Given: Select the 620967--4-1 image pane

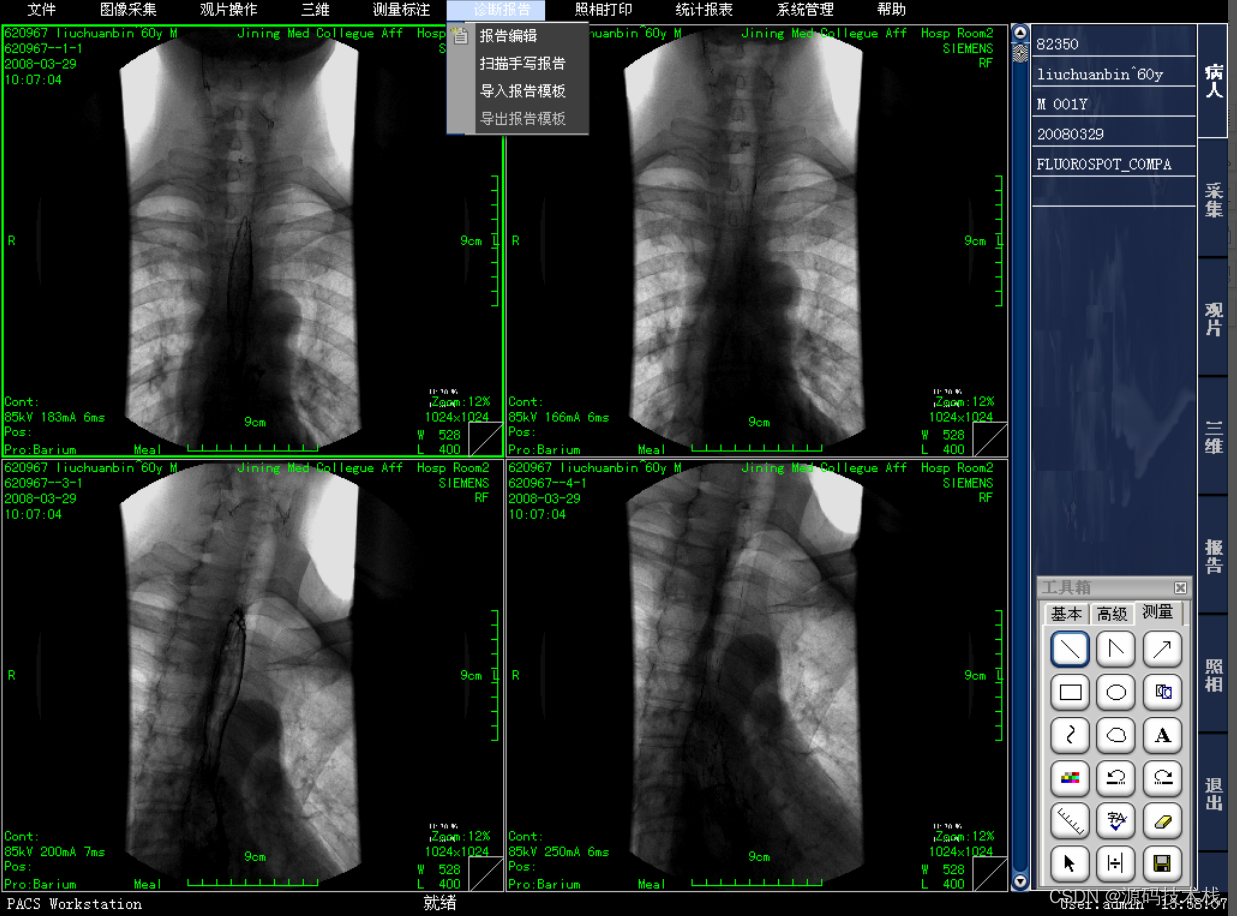Looking at the screenshot, I should click(x=757, y=675).
